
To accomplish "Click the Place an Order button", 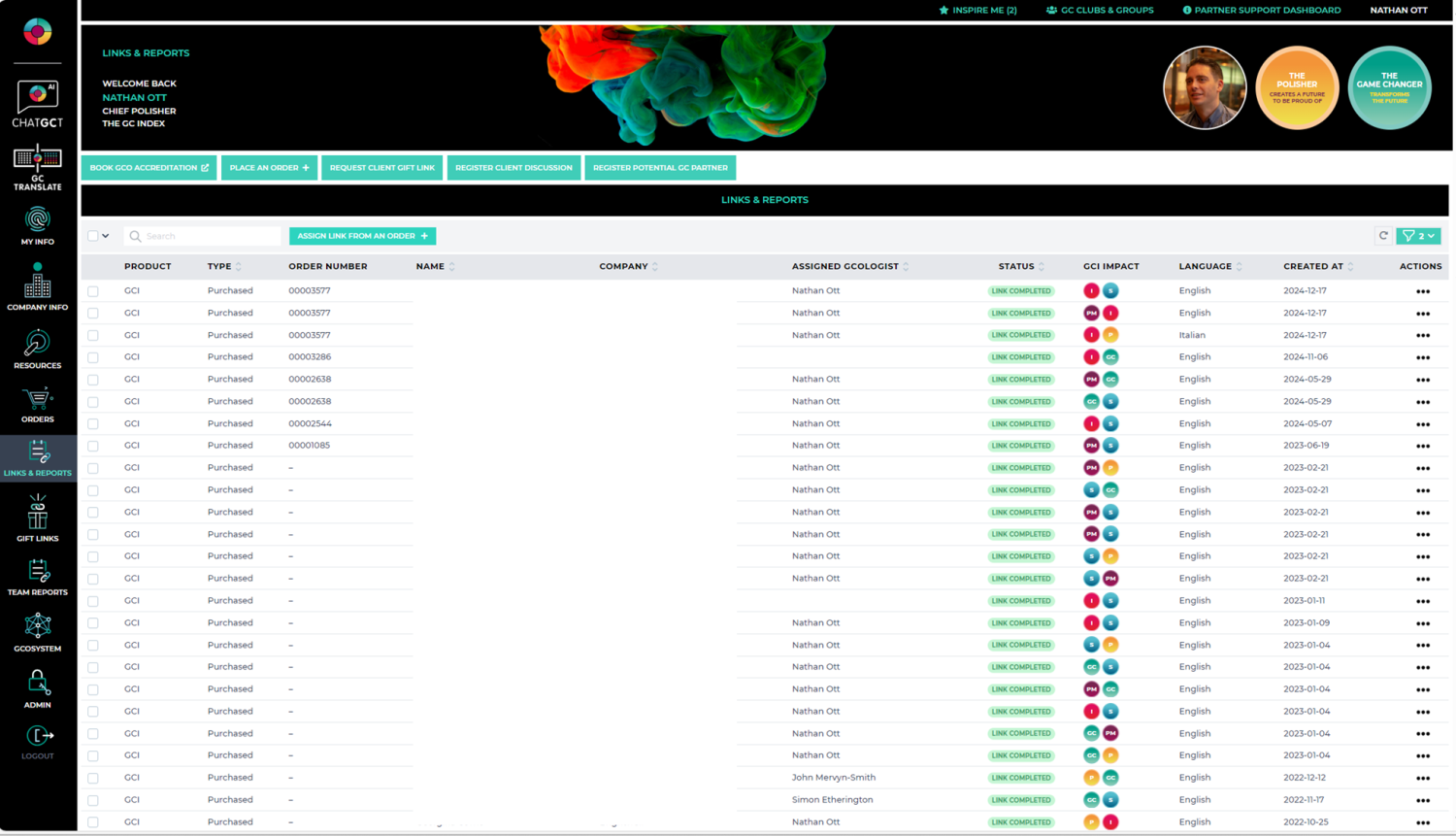I will 269,168.
